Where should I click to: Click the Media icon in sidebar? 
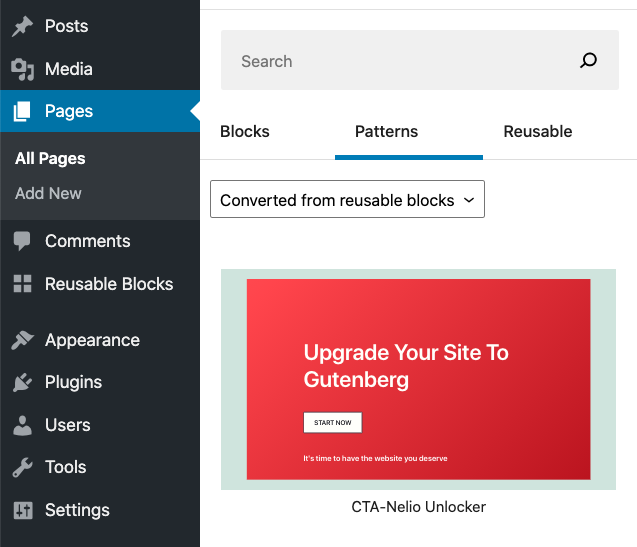point(22,69)
